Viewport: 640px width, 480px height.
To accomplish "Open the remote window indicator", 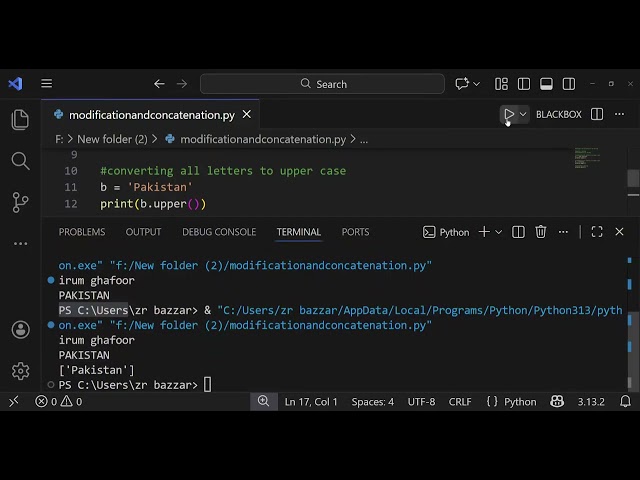I will [x=13, y=402].
